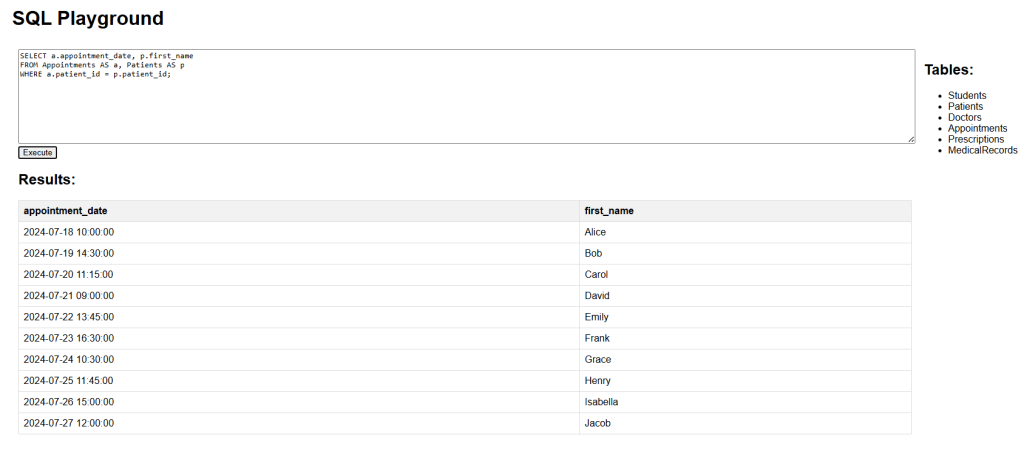Select the 2024-07-23 16:30:00 date cell
Viewport: 1024px width, 455px height.
tap(299, 338)
